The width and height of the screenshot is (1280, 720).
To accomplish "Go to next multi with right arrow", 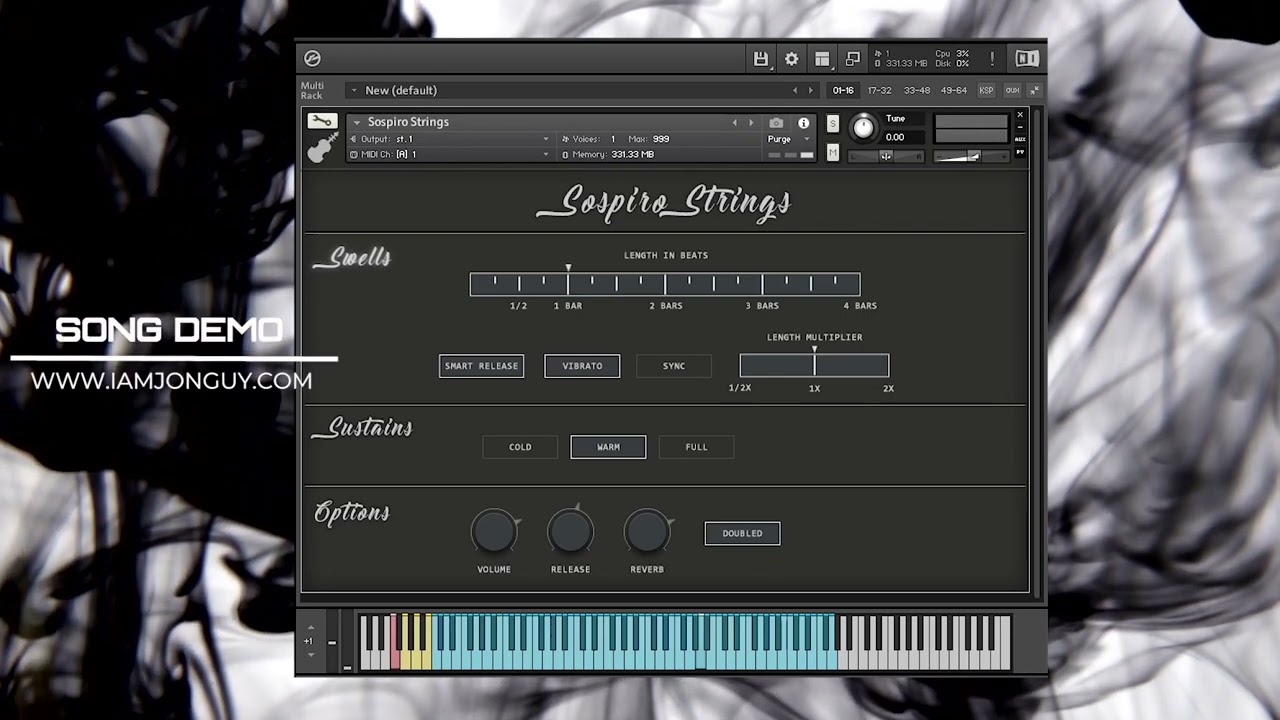I will pos(810,90).
